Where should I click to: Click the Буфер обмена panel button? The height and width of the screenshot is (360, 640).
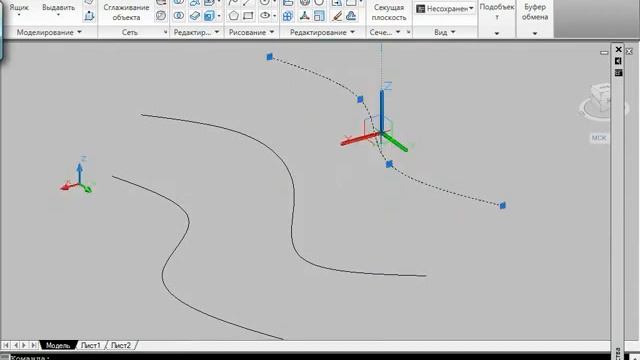click(x=535, y=12)
